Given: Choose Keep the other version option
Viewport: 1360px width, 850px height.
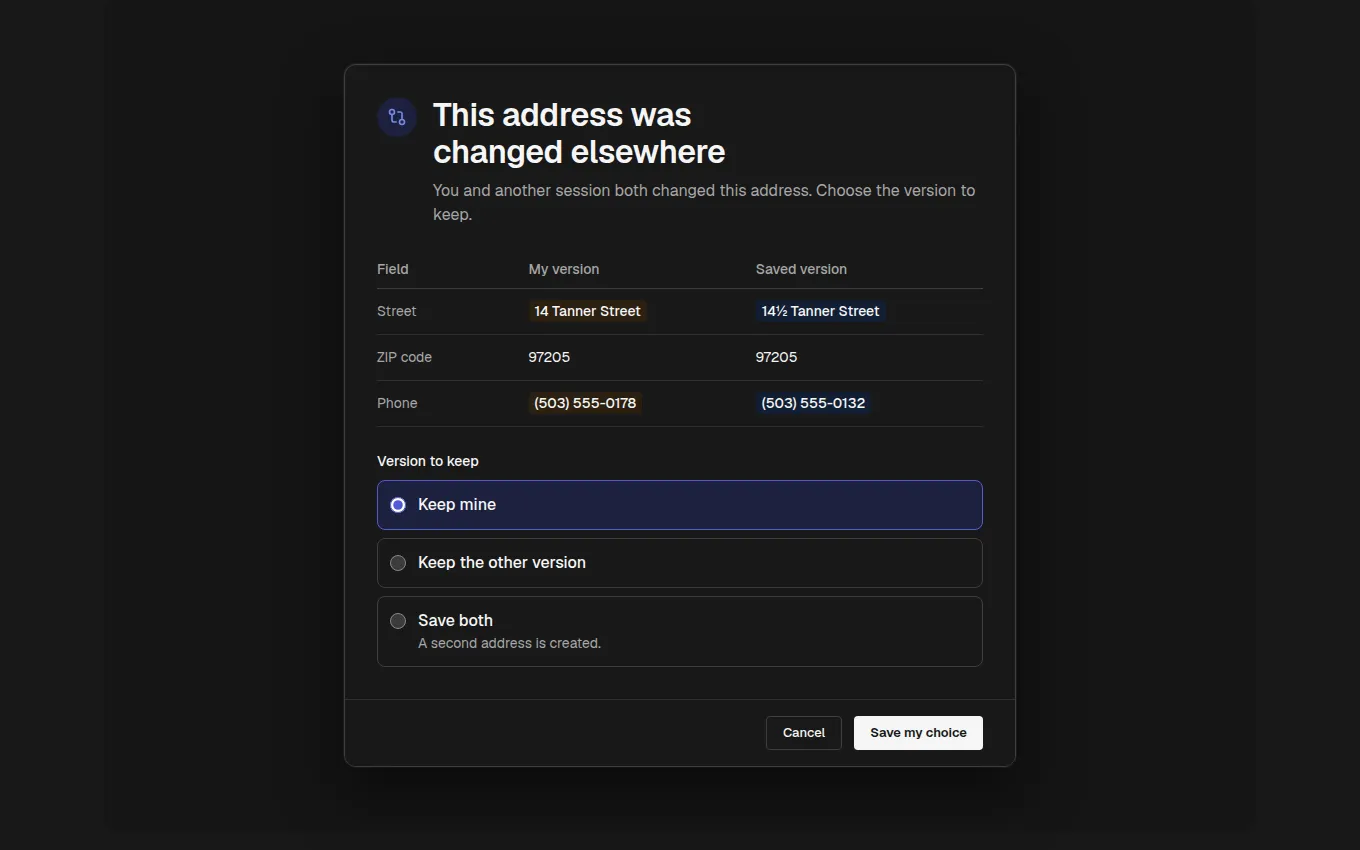Looking at the screenshot, I should point(680,563).
